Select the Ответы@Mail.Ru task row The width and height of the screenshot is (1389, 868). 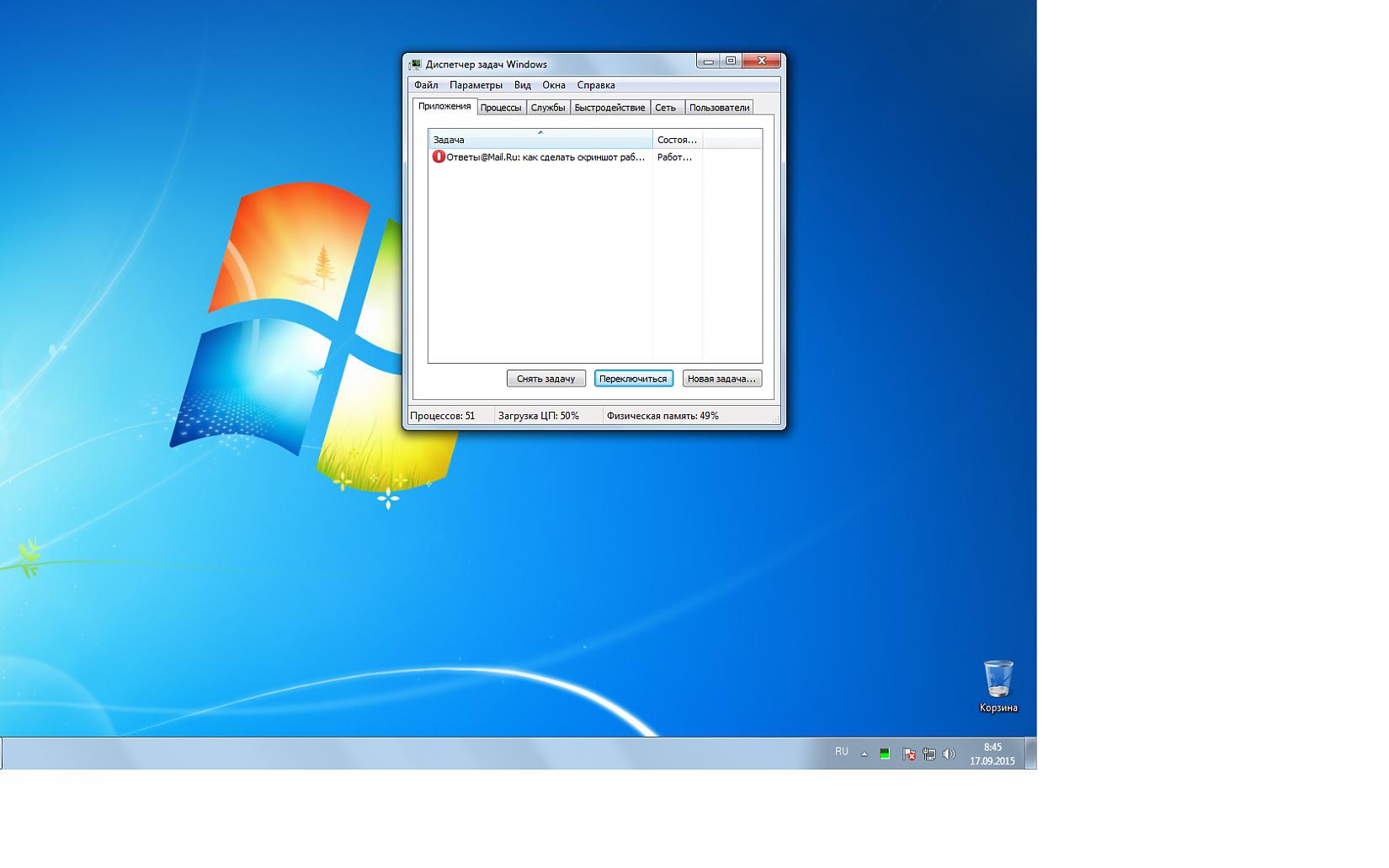click(x=595, y=157)
